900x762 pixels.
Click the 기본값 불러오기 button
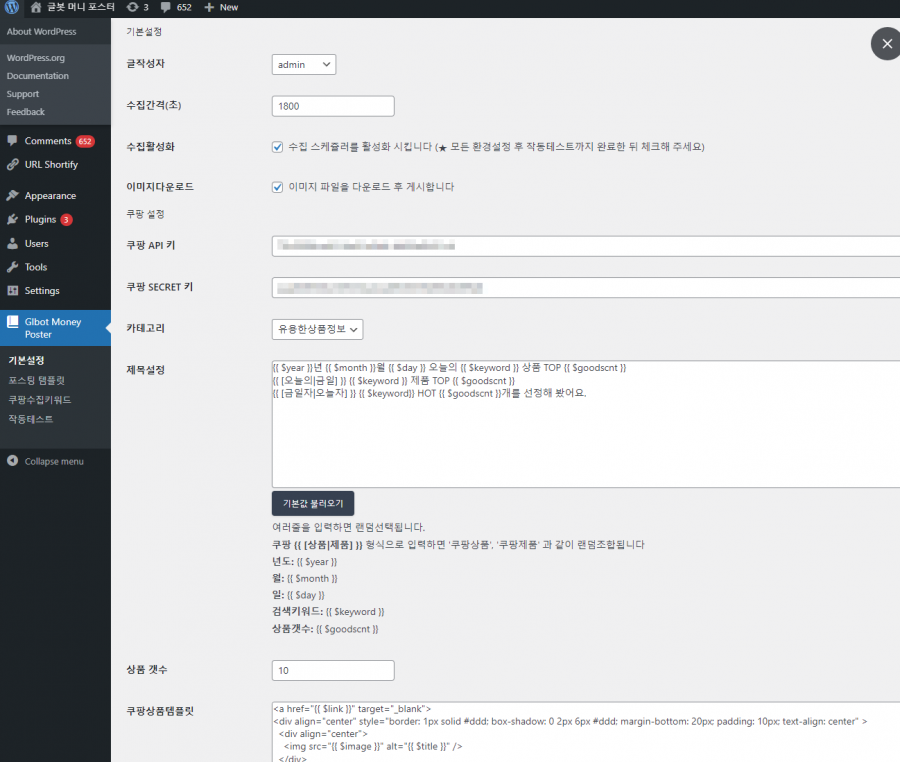(x=313, y=503)
